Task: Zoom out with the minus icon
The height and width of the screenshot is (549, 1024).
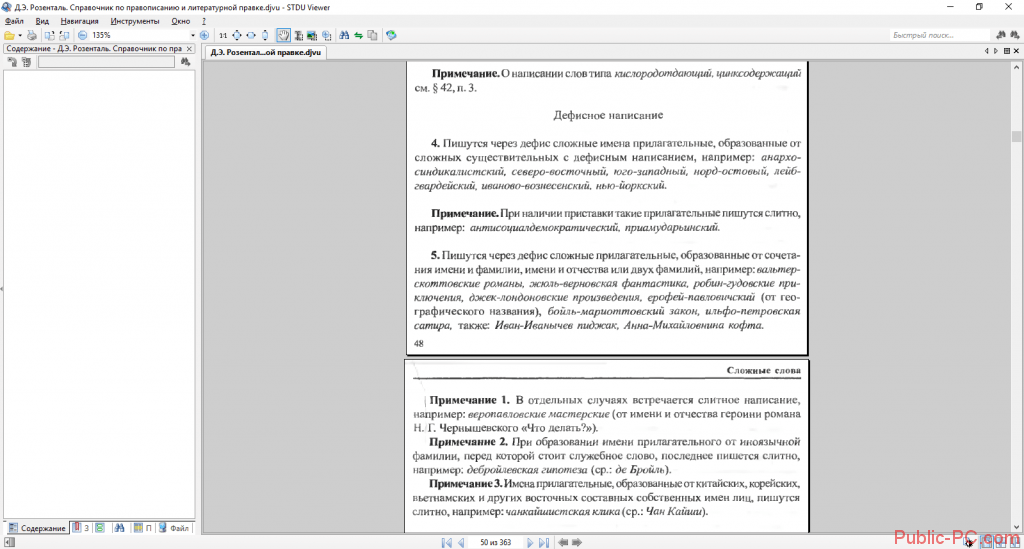Action: point(82,35)
